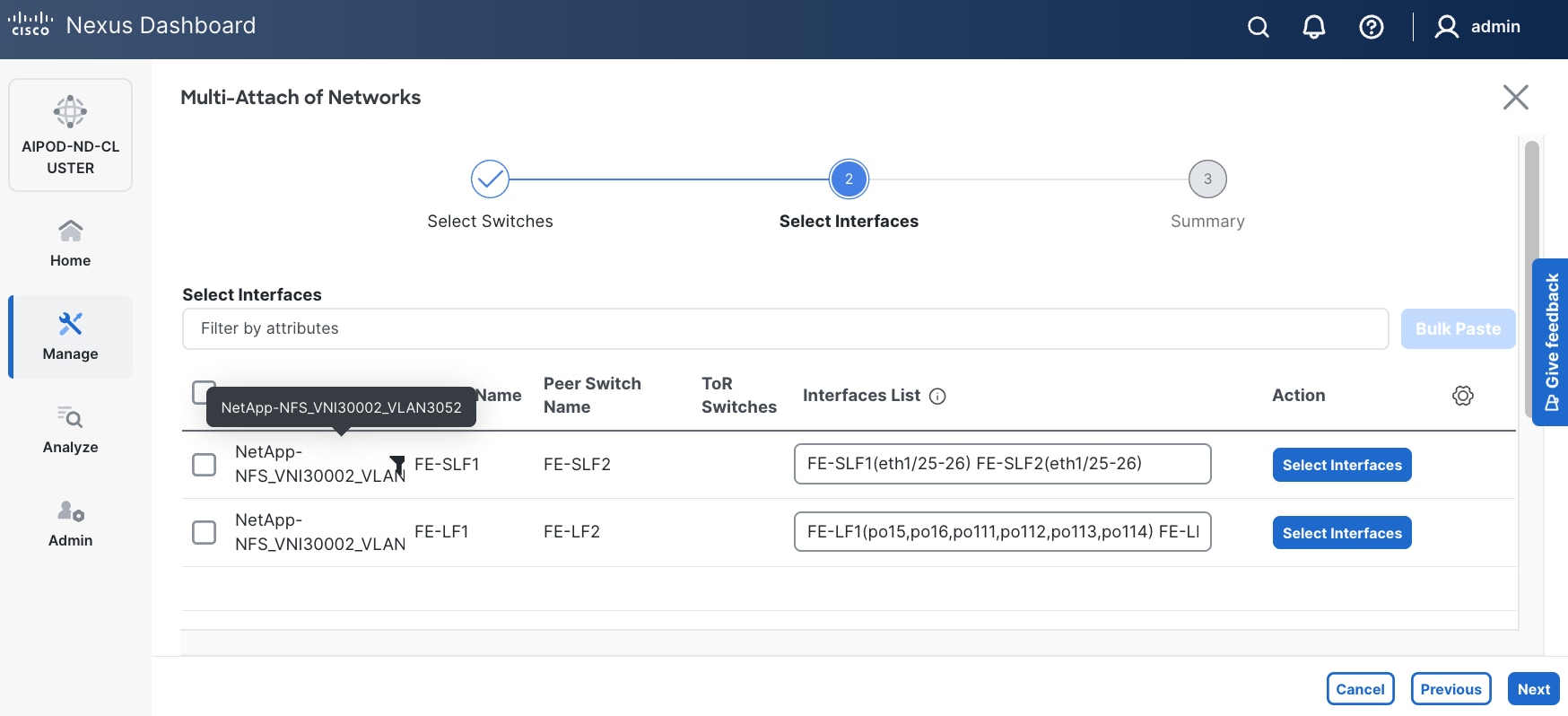The image size is (1568, 716).
Task: Open the Give feedback tab
Action: coord(1551,342)
